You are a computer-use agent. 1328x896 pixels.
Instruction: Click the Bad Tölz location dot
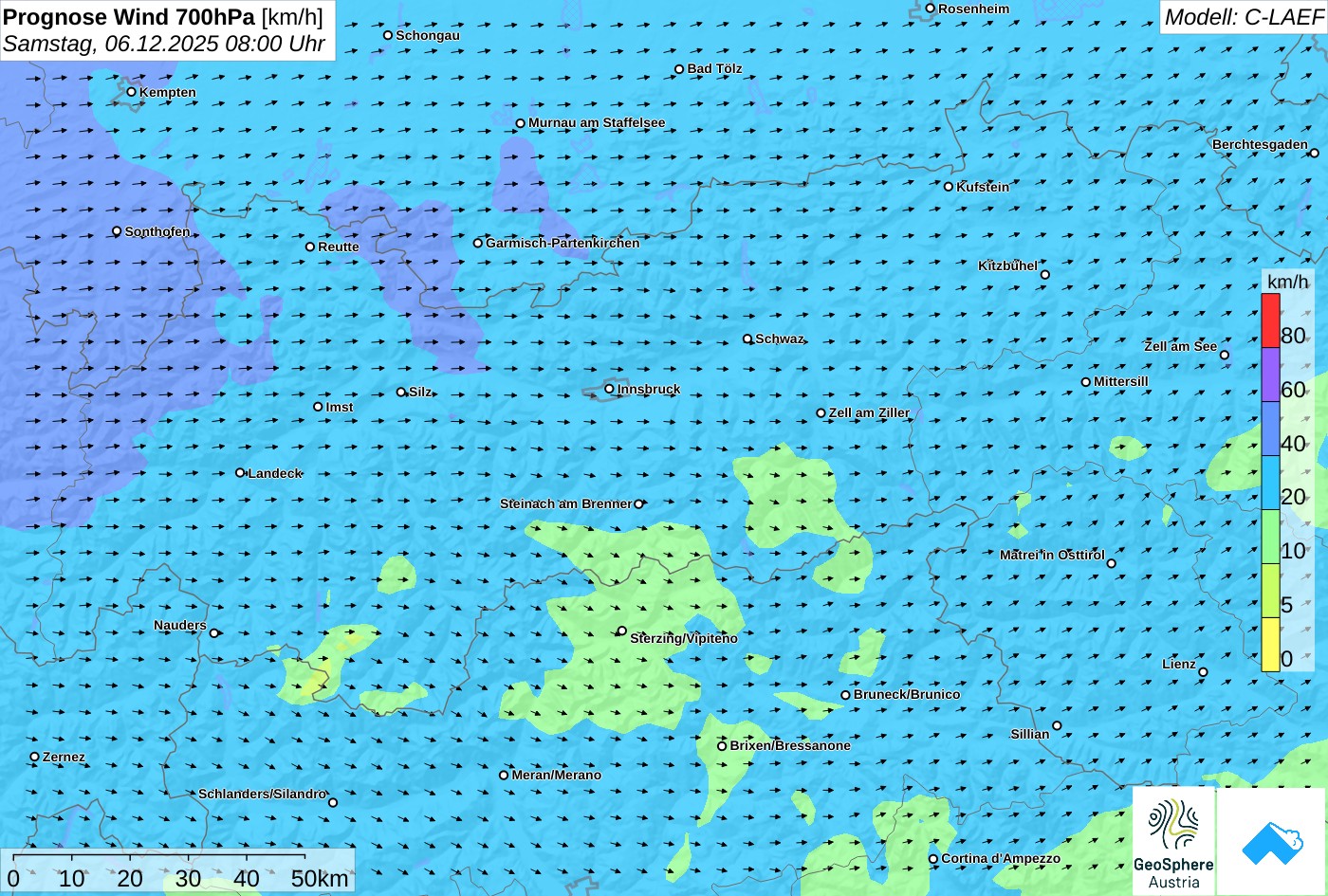pos(679,69)
